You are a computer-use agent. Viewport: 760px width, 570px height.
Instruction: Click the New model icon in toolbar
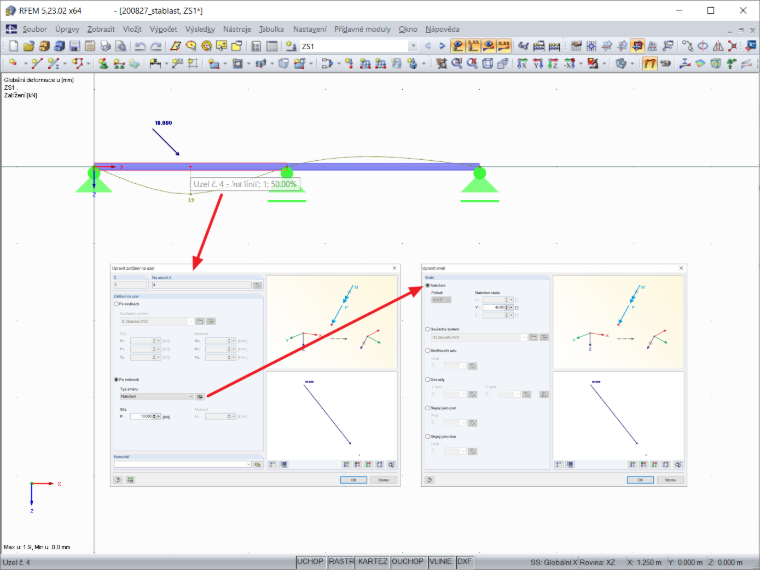(x=14, y=46)
